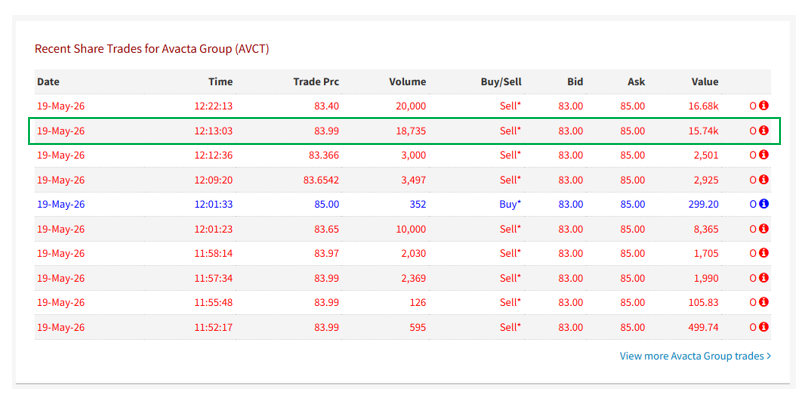805x394 pixels.
Task: Click info icon for 12:22:13 trade
Action: (763, 106)
